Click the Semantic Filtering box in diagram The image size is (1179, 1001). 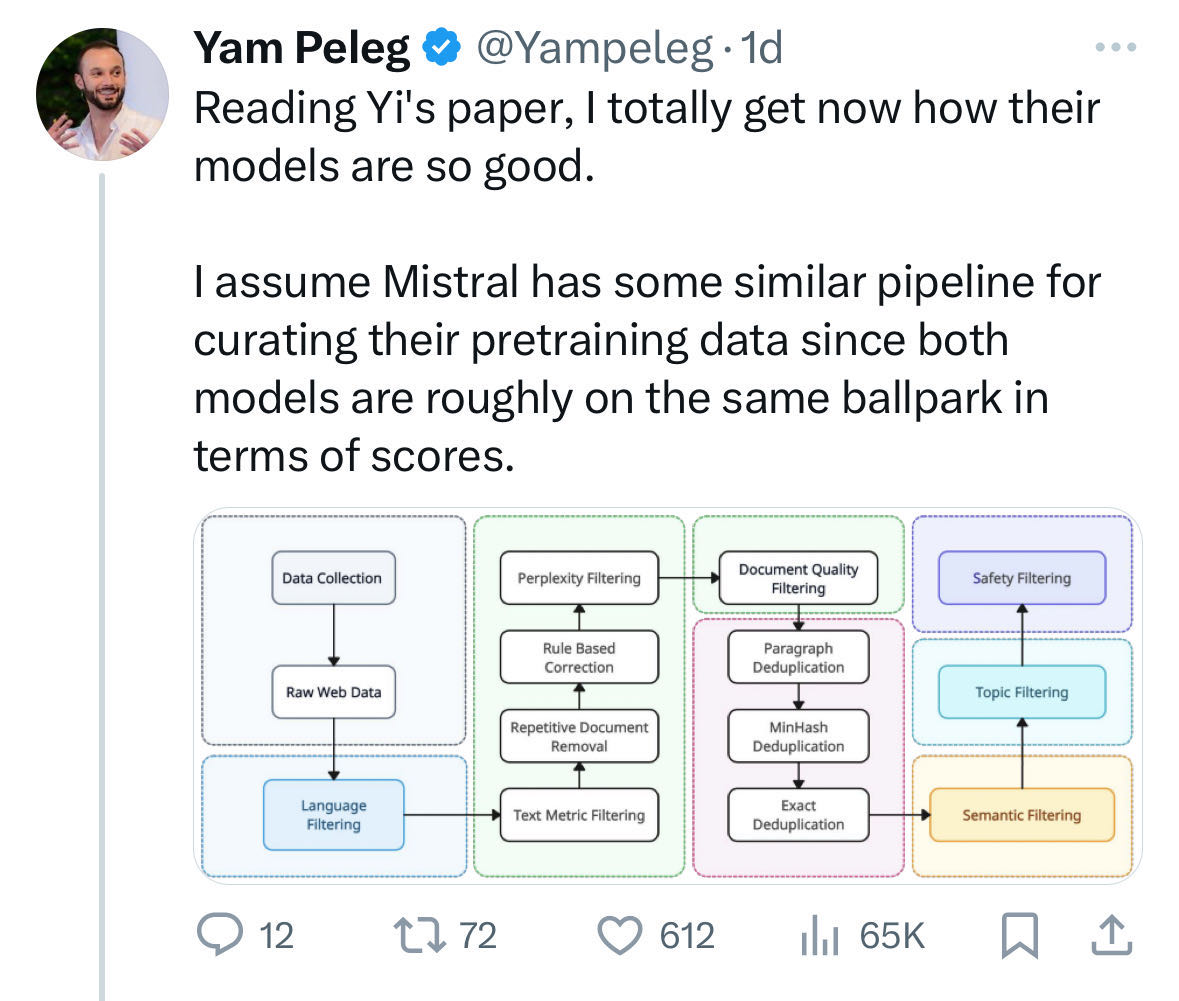tap(1022, 814)
